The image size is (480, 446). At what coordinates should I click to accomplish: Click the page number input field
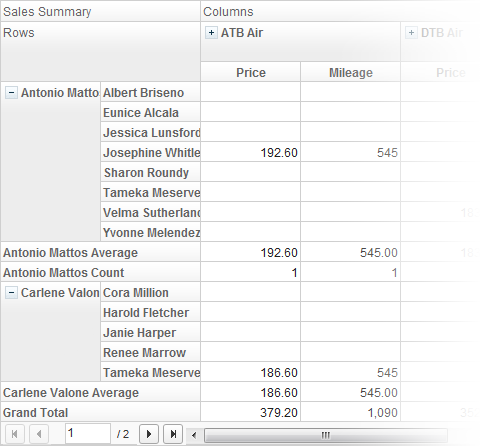(88, 434)
